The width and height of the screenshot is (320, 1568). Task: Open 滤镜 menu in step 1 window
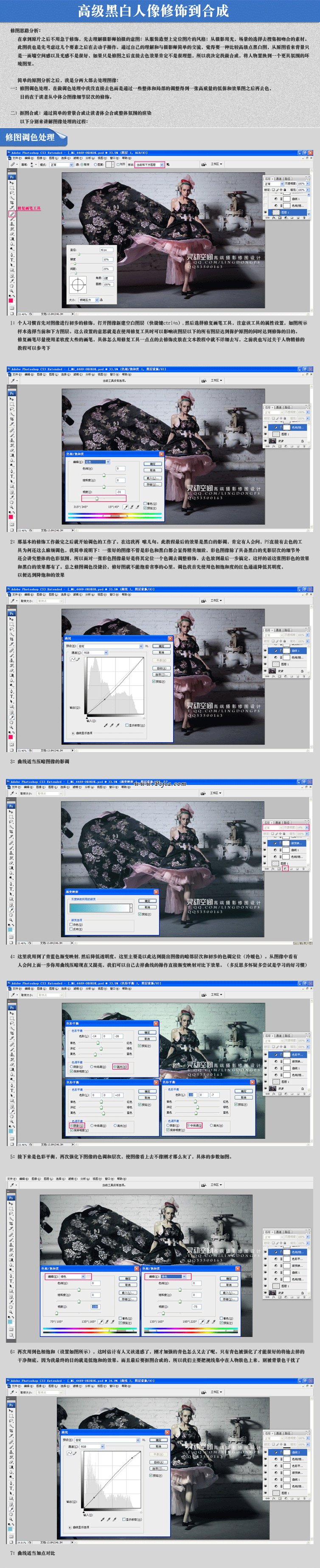click(77, 159)
